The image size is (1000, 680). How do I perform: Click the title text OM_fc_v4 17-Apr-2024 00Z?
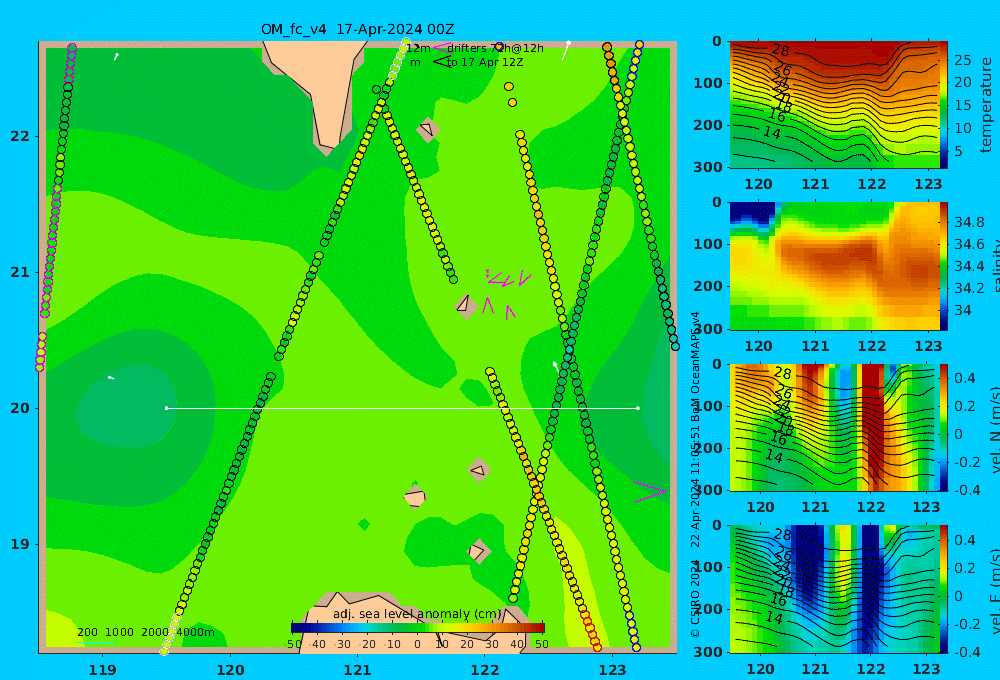pos(357,29)
